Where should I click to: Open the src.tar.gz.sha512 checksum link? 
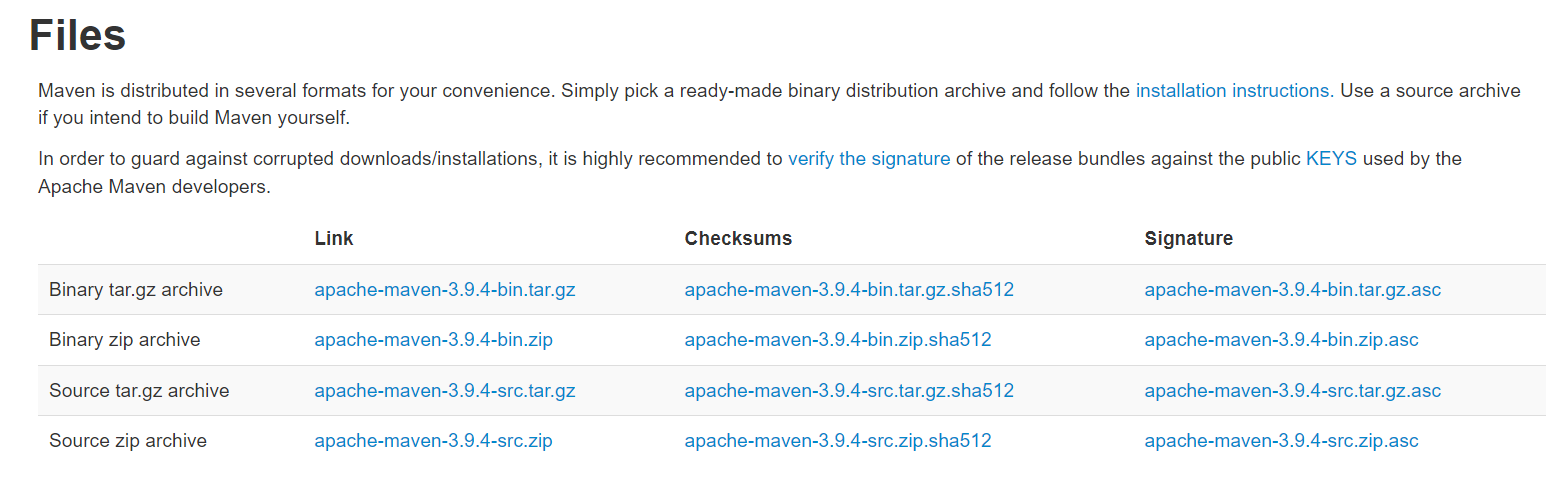849,390
